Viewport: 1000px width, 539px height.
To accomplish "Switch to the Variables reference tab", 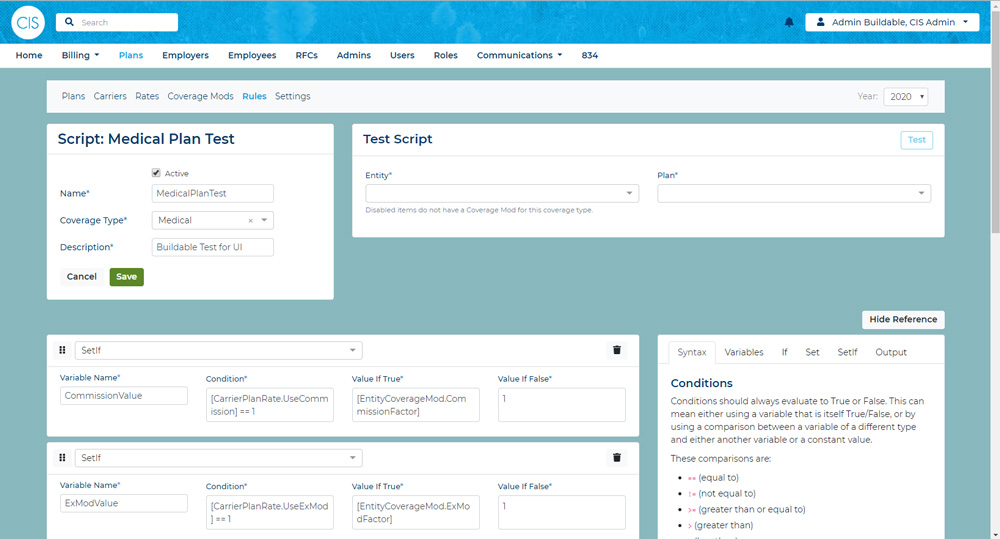I will [x=743, y=352].
